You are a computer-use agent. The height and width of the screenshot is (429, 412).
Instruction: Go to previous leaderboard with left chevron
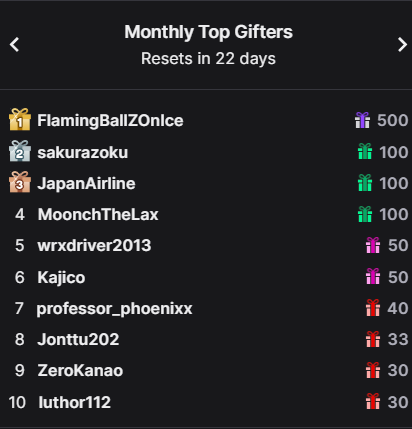pyautogui.click(x=14, y=45)
